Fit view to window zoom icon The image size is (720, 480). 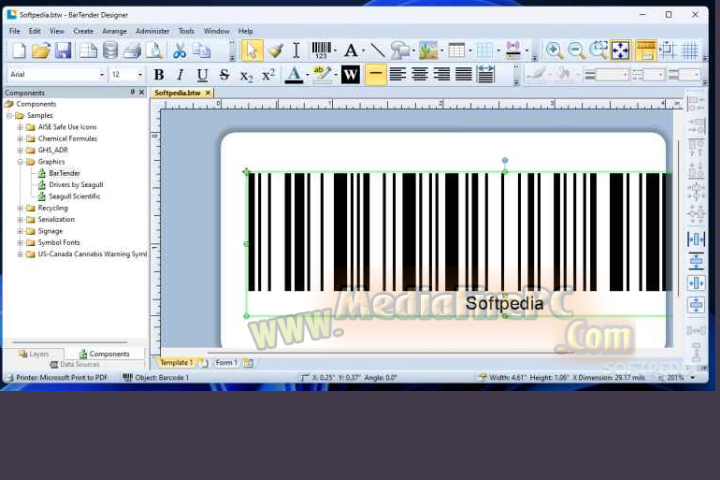pos(620,51)
